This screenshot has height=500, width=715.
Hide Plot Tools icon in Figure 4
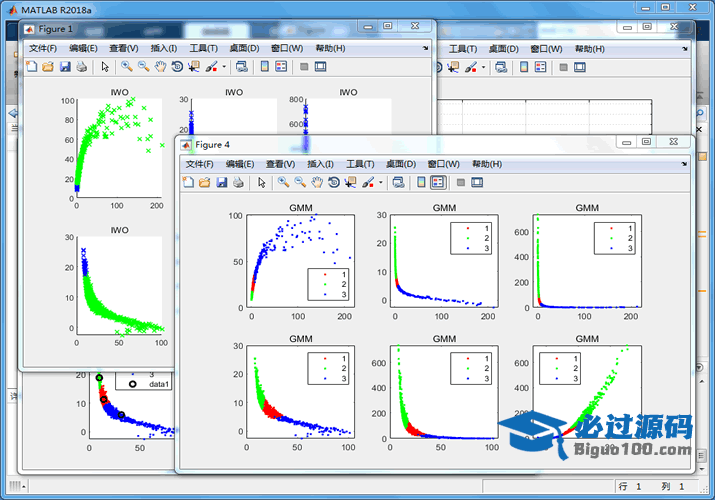[x=461, y=182]
